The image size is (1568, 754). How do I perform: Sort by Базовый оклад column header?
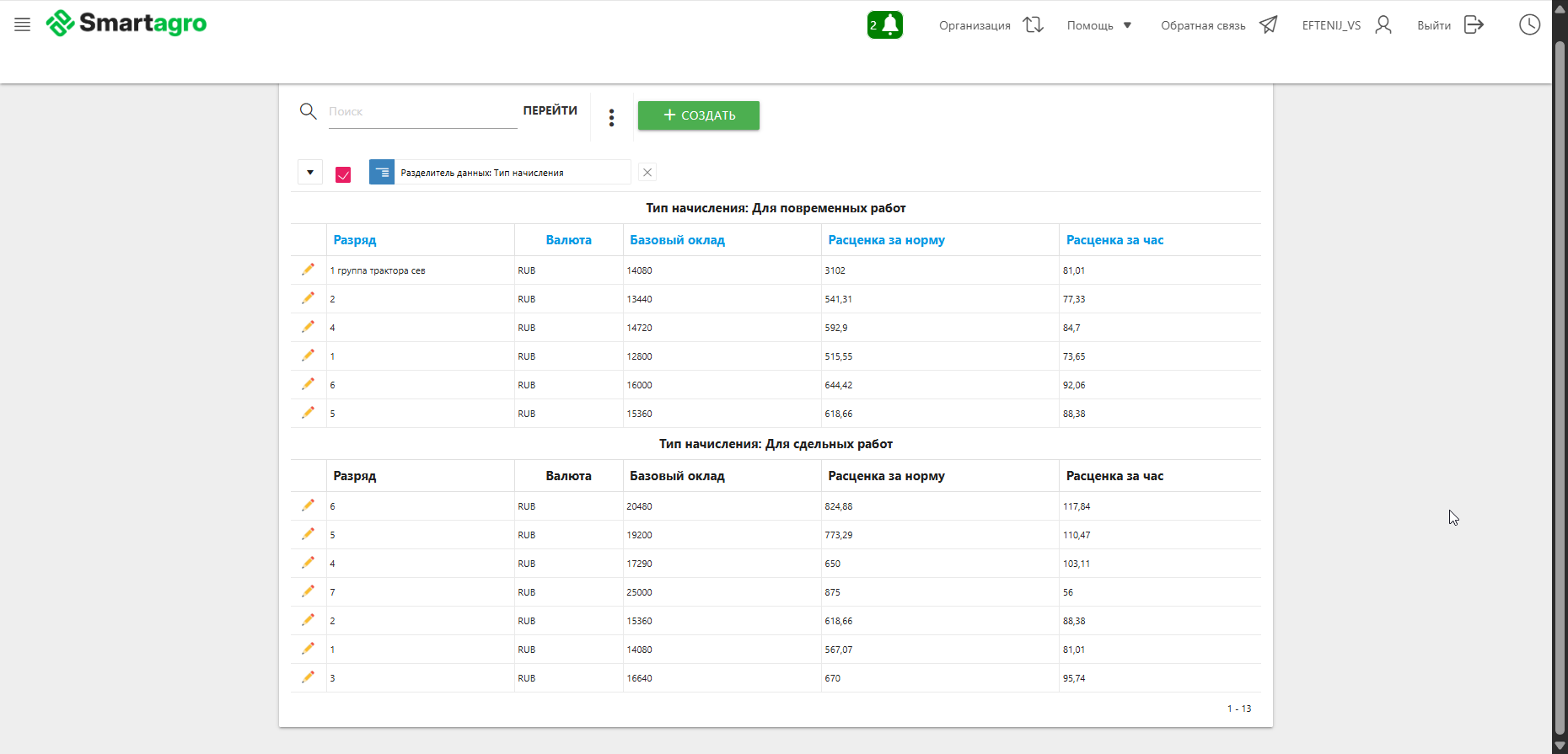677,240
